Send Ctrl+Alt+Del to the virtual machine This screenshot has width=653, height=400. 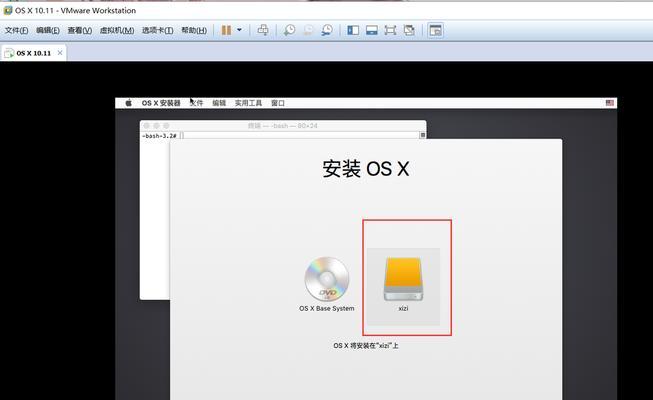coord(263,30)
